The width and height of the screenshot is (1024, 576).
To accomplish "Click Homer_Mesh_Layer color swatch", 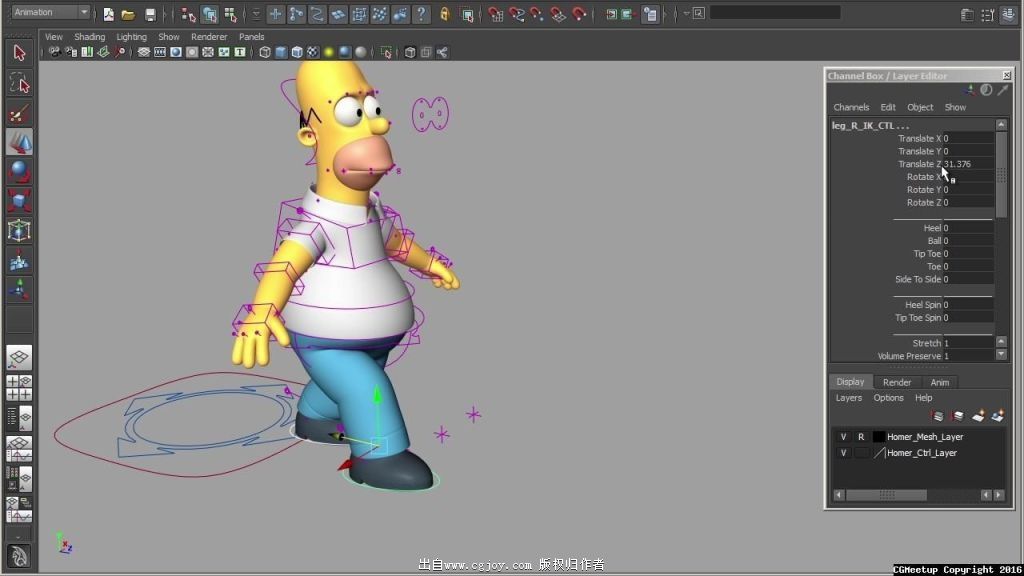I will pyautogui.click(x=879, y=437).
